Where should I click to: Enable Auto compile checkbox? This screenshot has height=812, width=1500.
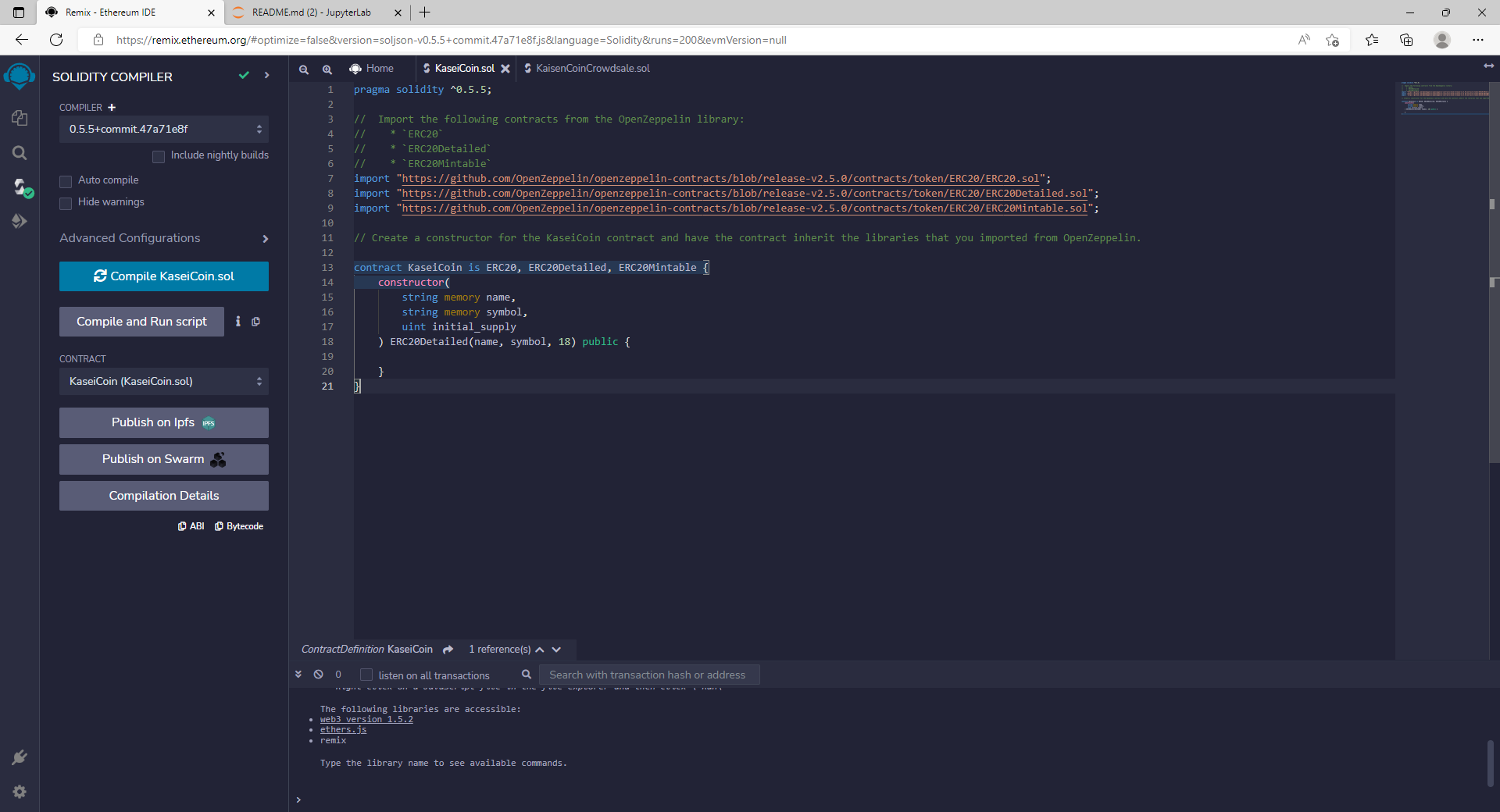click(66, 181)
